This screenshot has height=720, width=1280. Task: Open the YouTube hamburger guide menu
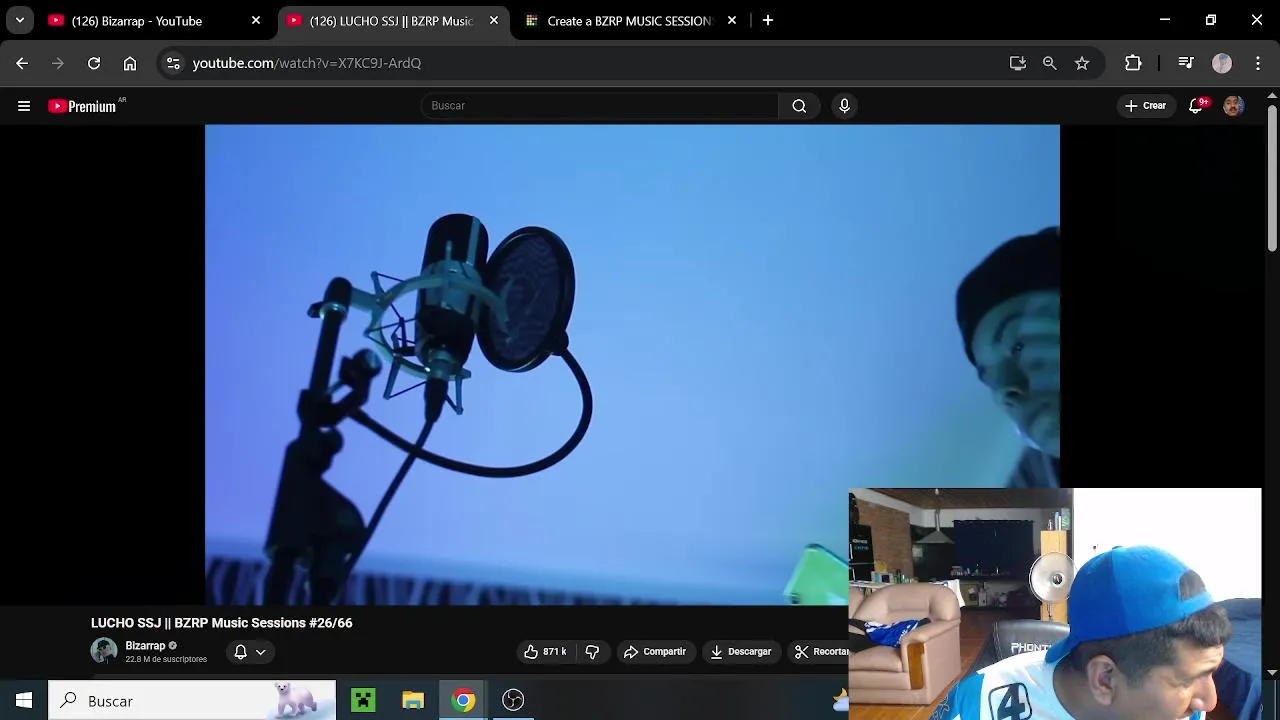24,106
